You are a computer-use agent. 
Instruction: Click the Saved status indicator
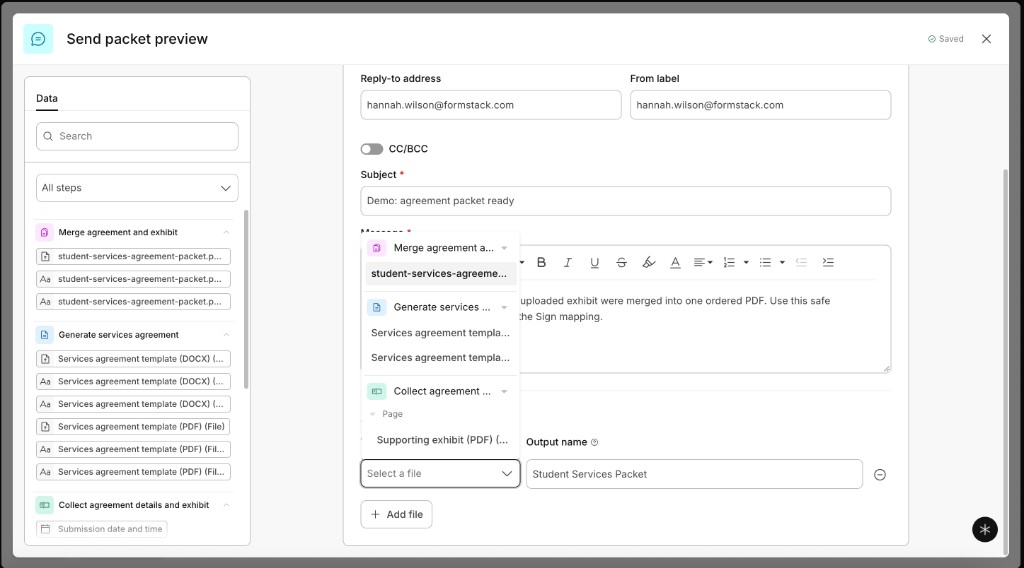click(x=946, y=39)
